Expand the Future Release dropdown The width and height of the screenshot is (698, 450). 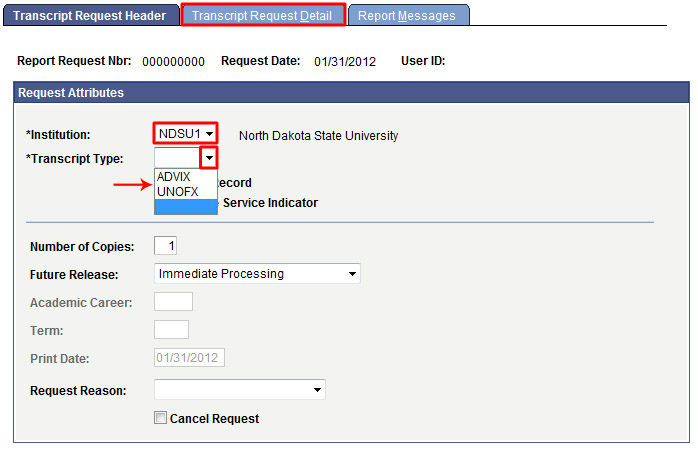click(257, 274)
